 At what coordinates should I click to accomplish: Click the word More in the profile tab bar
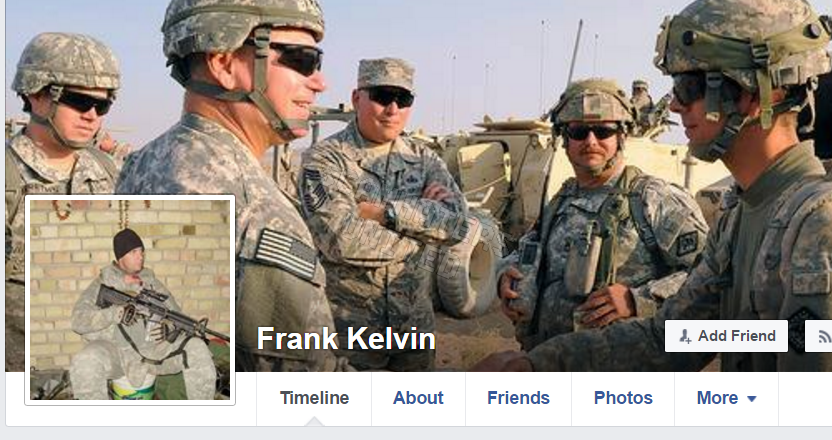(717, 398)
